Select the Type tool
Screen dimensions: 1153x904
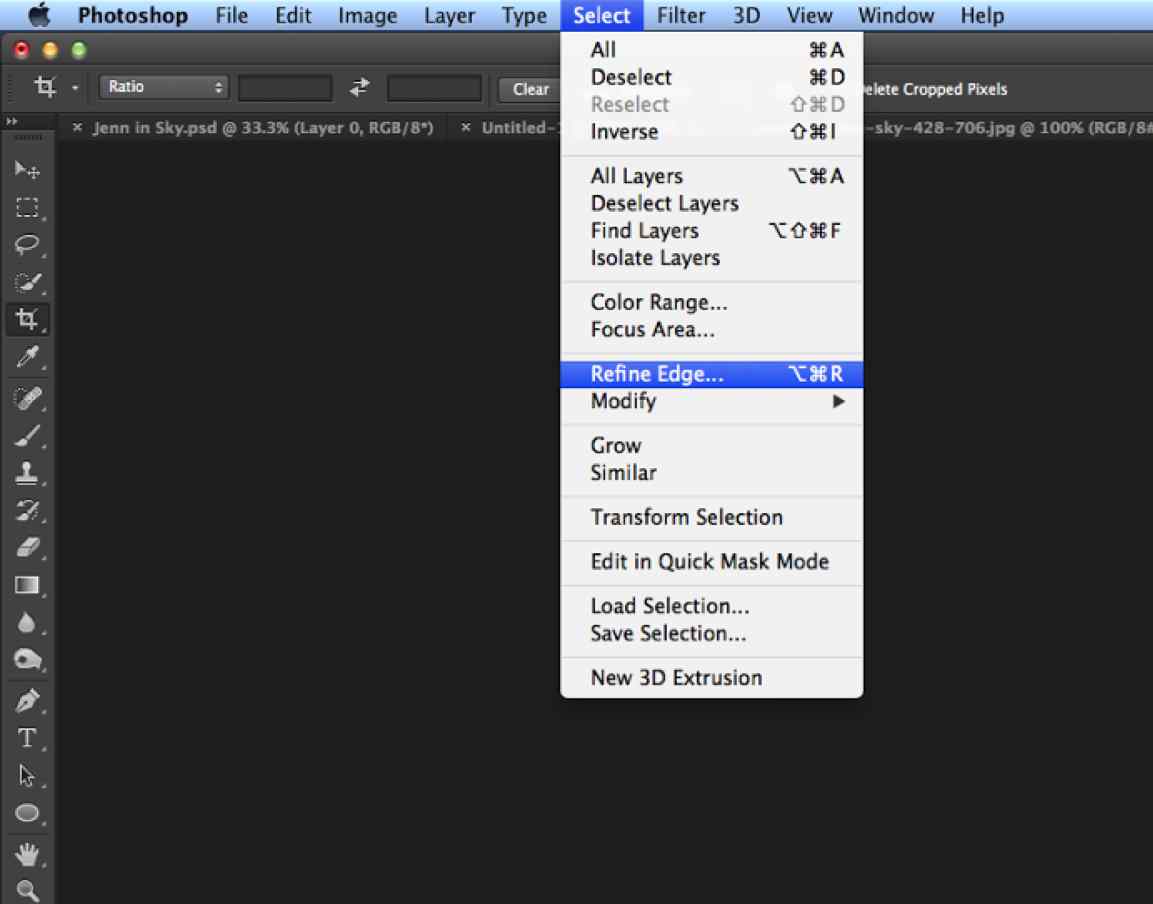point(27,738)
